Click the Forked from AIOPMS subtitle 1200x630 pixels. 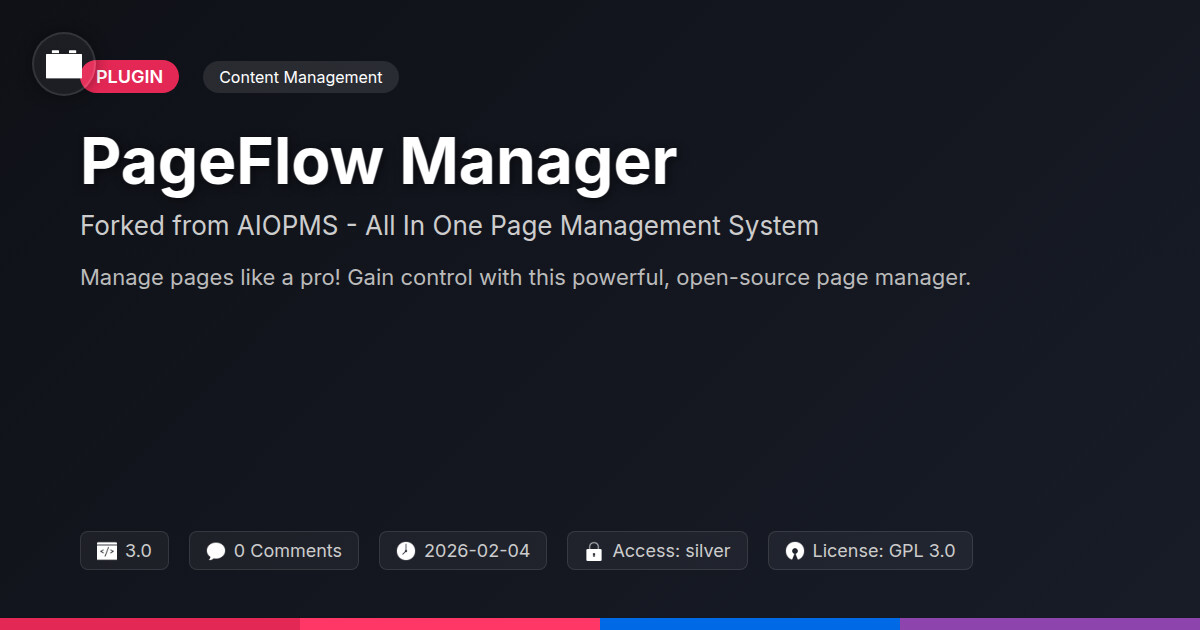point(449,226)
